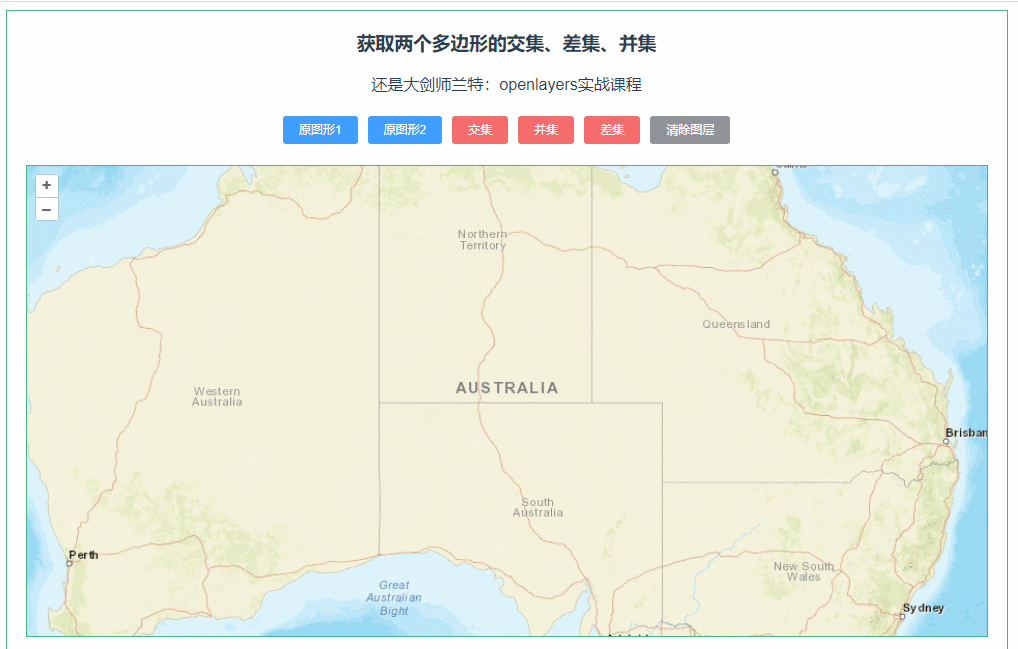Click the AUSTRALIA label on the map

[x=507, y=388]
